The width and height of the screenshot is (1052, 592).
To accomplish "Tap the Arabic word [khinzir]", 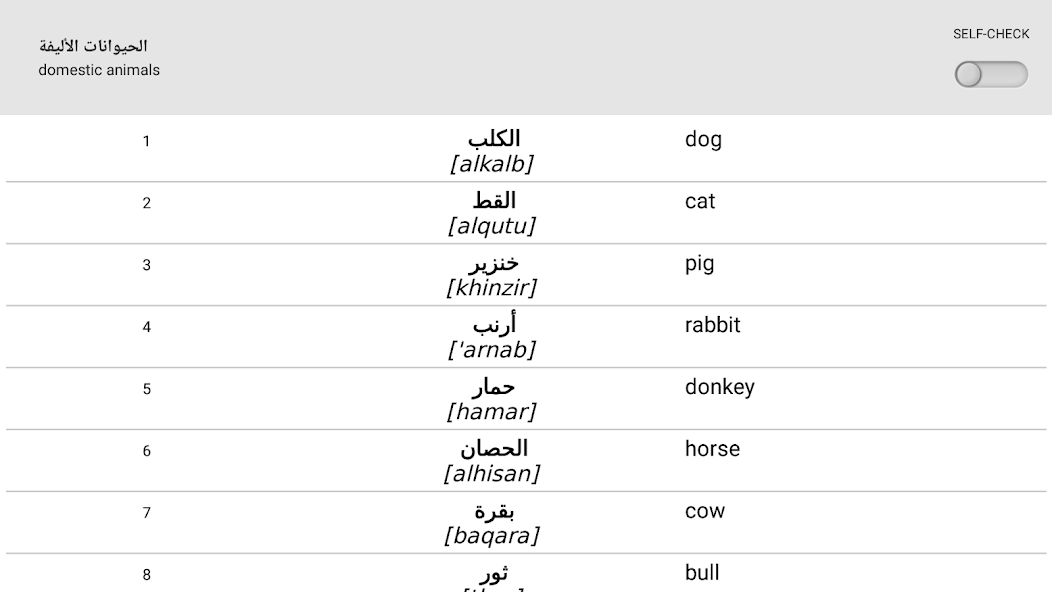I will (493, 275).
